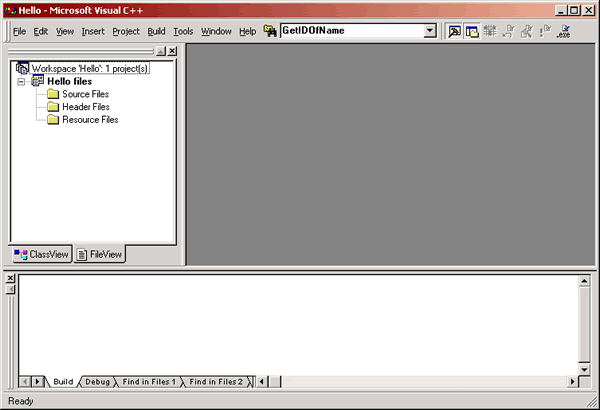Click the toolbar icon with curved-back arrow

click(509, 31)
